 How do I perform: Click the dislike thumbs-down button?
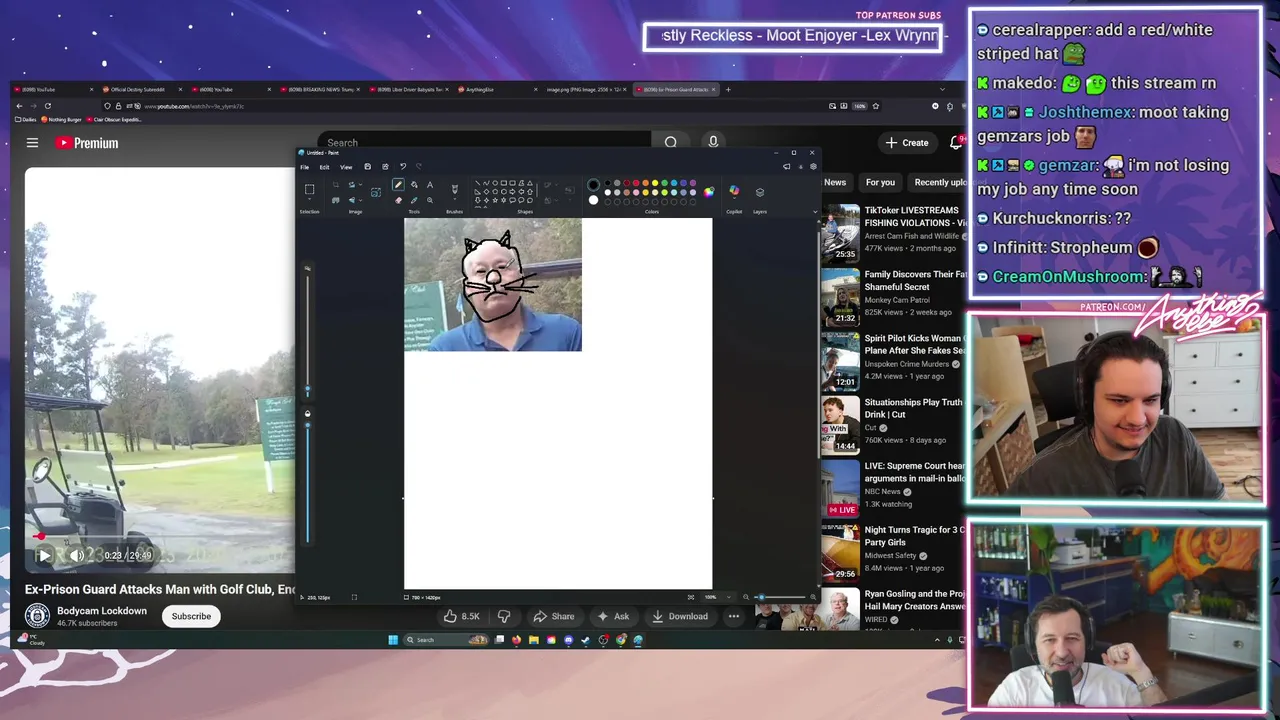(x=504, y=616)
